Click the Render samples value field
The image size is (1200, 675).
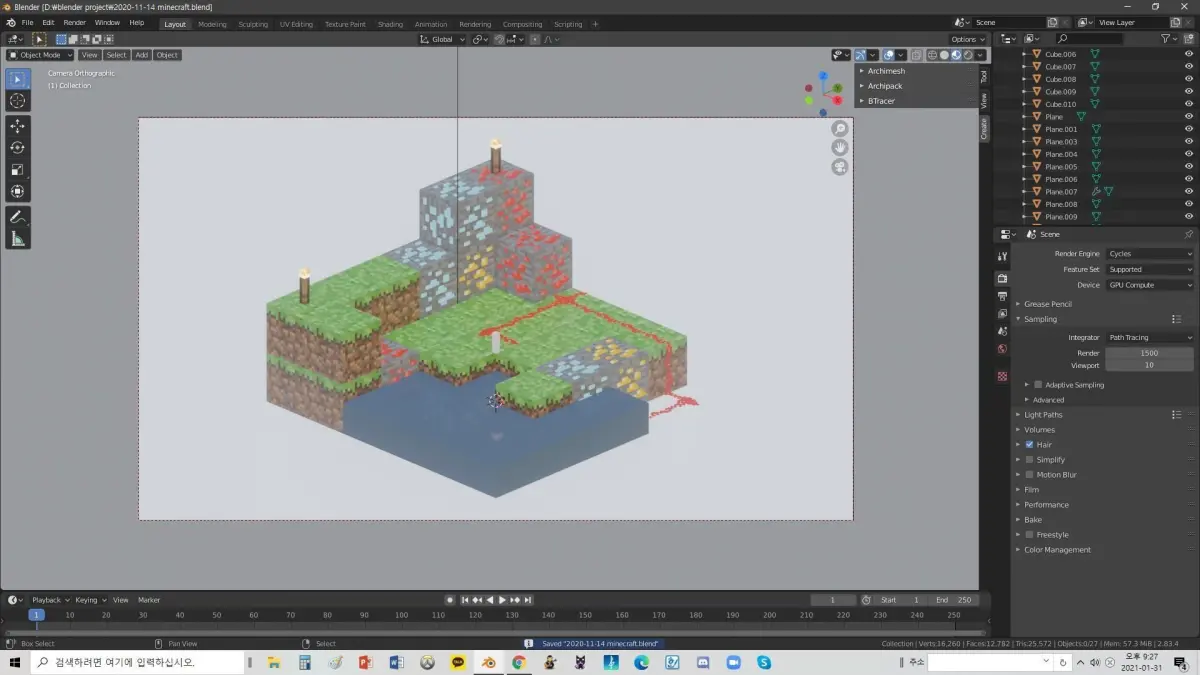coord(1149,353)
